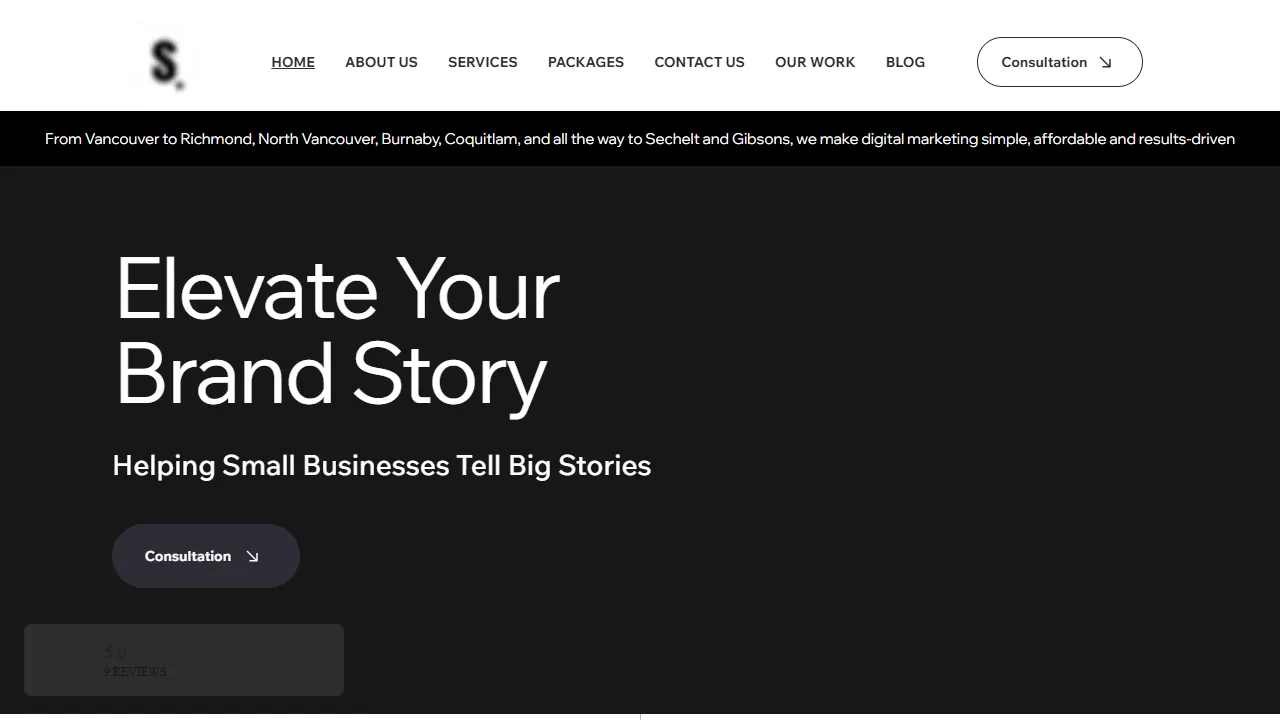The height and width of the screenshot is (720, 1280).
Task: Open the SERVICES navigation menu
Action: click(x=483, y=62)
